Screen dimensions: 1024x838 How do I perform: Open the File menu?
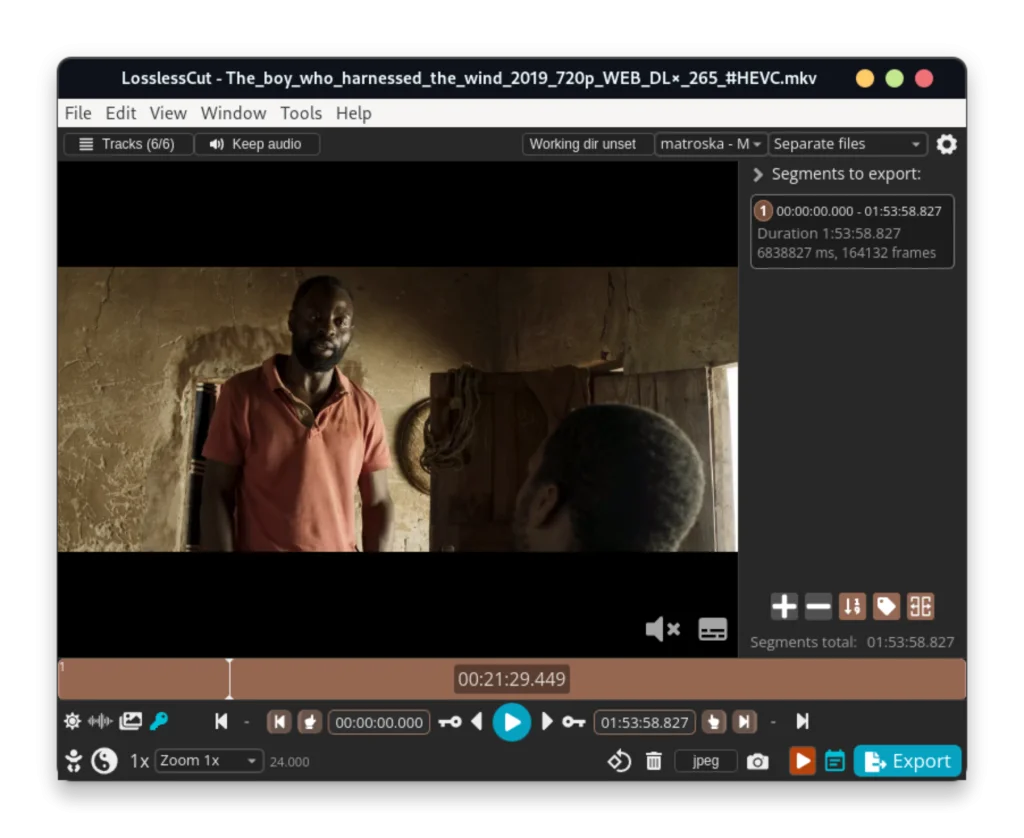77,113
